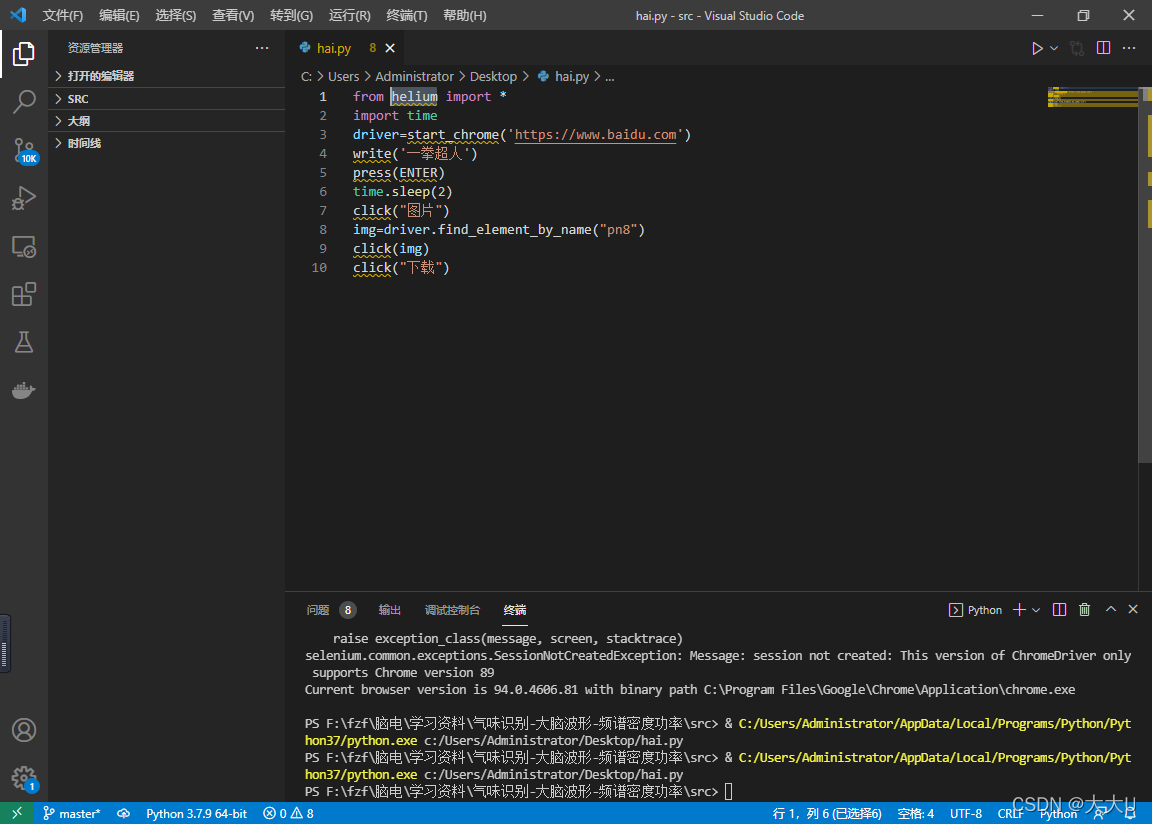This screenshot has height=824, width=1152.
Task: Switch to the 调试控制台 tab
Action: [453, 610]
